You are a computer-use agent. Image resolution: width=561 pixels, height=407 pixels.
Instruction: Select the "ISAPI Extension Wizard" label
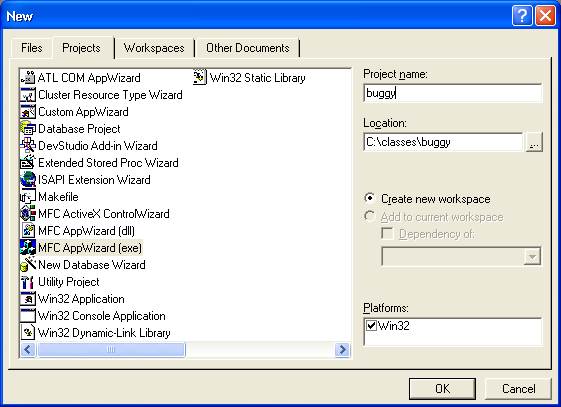pos(94,180)
